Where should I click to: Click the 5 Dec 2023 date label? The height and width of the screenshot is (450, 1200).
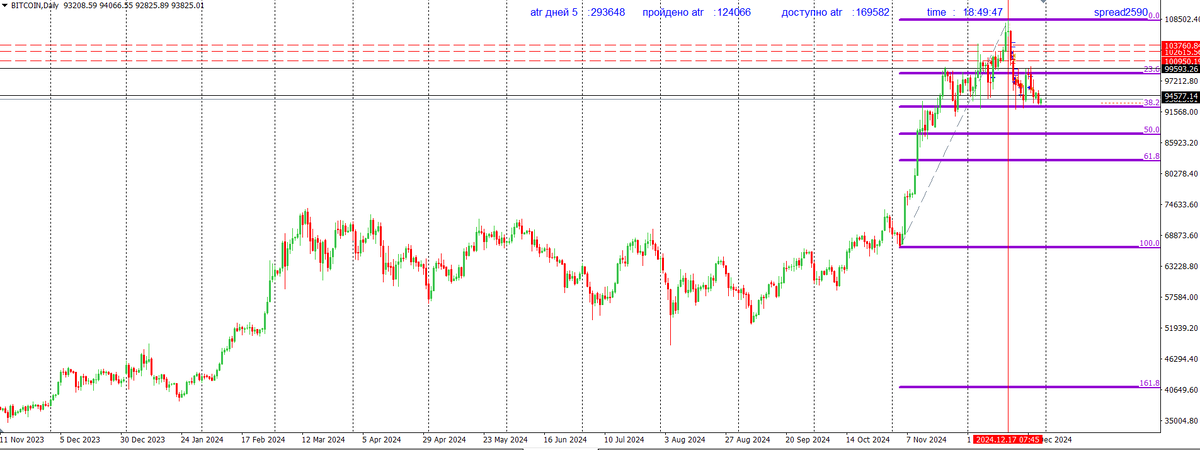click(x=79, y=439)
